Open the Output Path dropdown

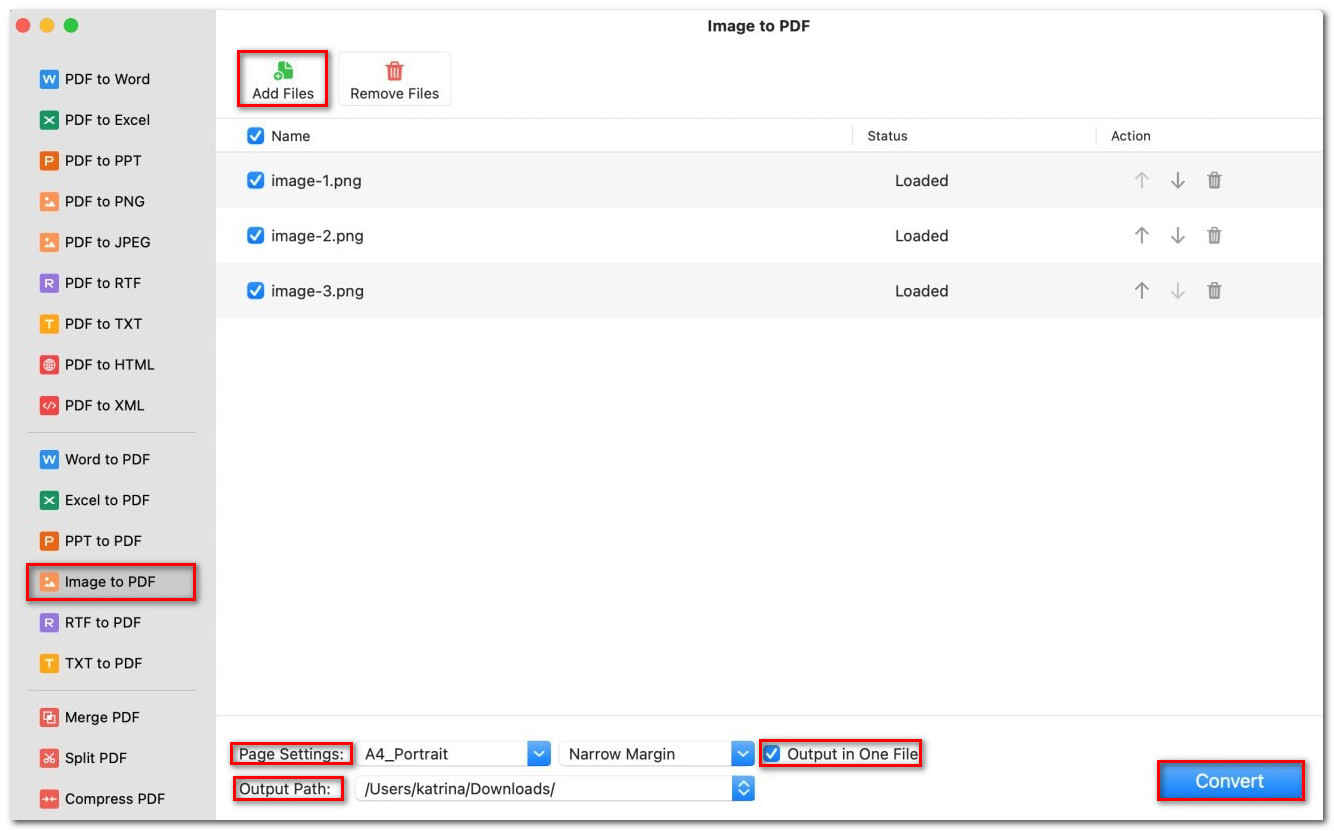click(743, 789)
